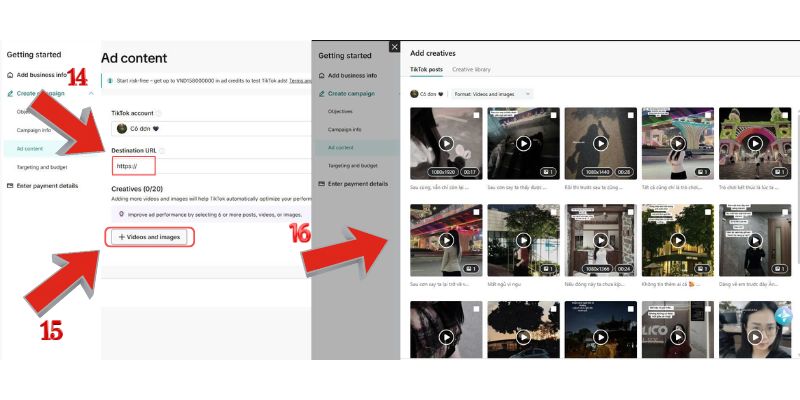Click the lightbulb icon in the improve performance tip
Image resolution: width=800 pixels, height=400 pixels.
click(121, 215)
